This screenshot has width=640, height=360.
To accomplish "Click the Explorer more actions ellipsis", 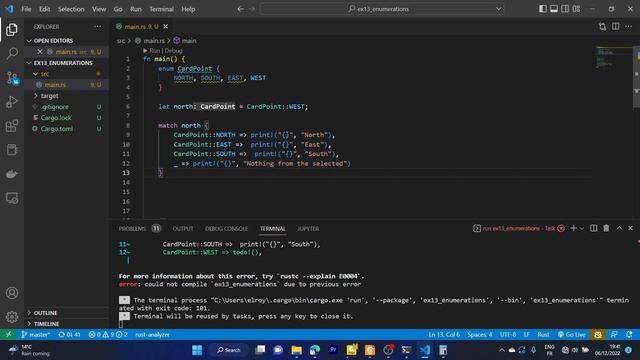I will pos(97,27).
